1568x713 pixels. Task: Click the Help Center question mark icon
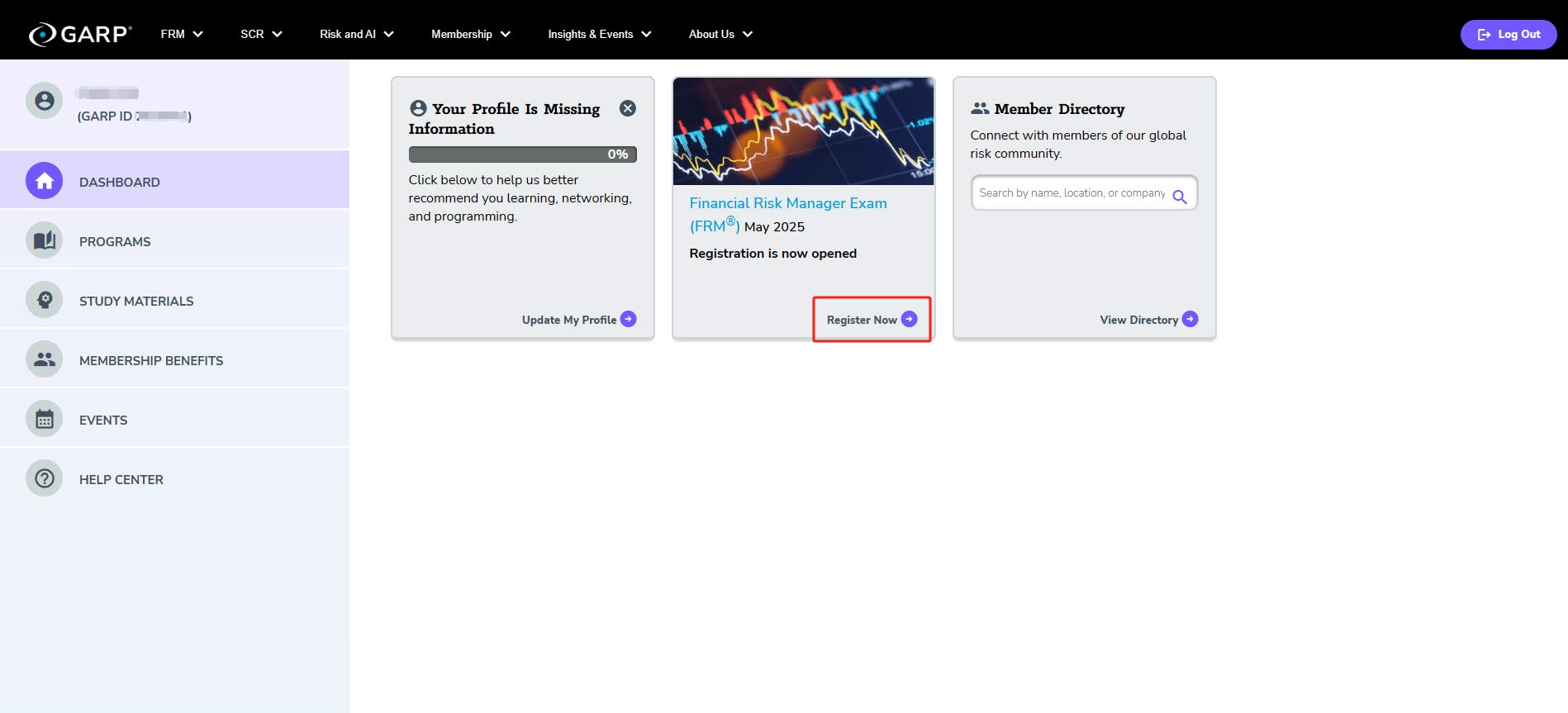tap(45, 478)
